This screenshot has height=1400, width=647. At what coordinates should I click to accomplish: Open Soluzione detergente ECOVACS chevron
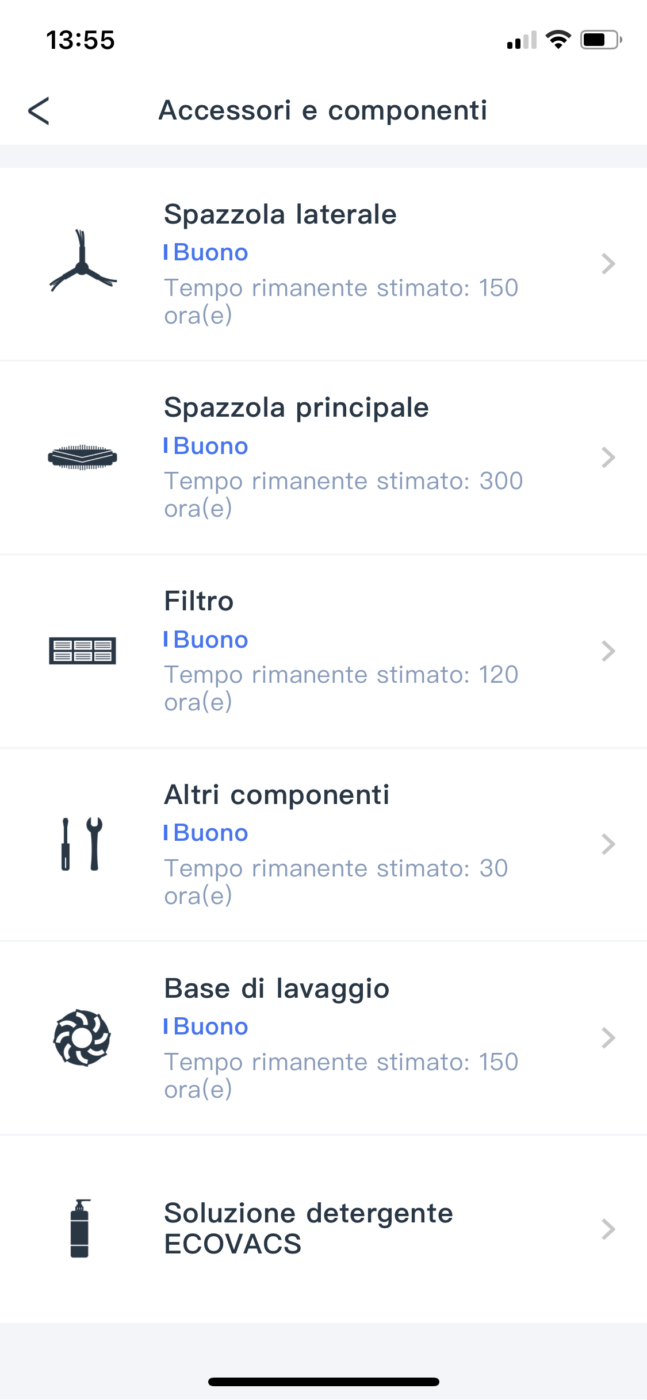point(608,1229)
